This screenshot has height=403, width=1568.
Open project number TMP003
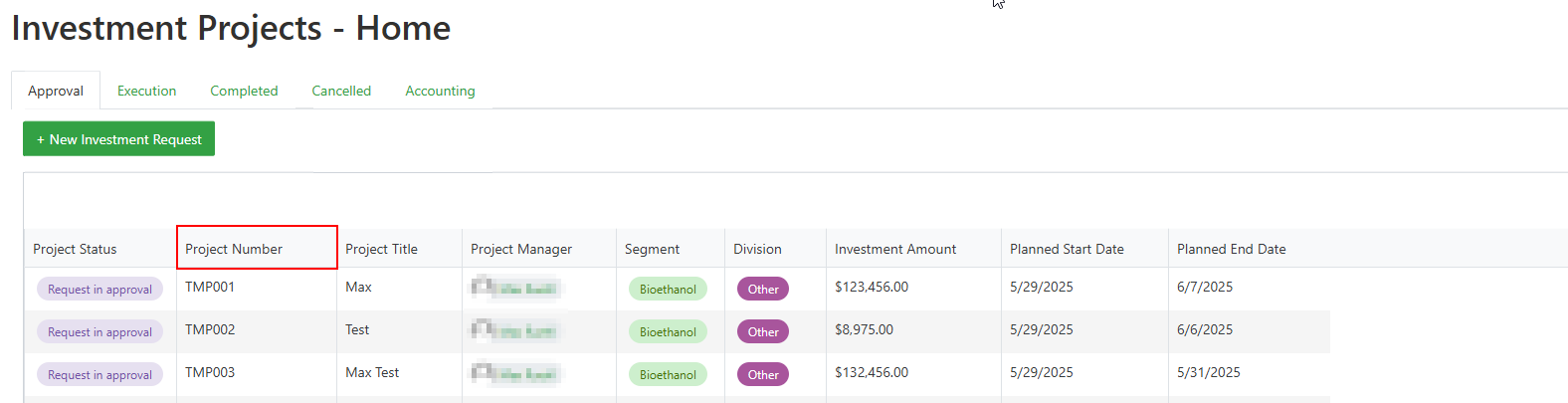tap(210, 372)
